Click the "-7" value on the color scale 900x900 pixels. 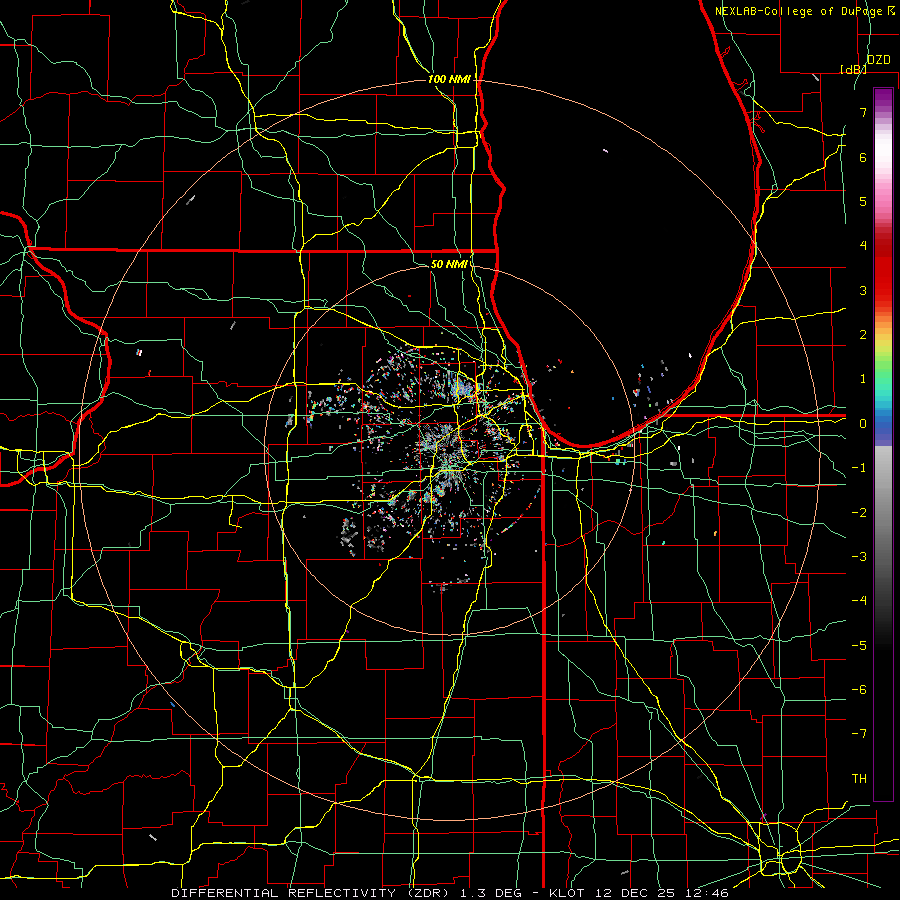pyautogui.click(x=859, y=734)
